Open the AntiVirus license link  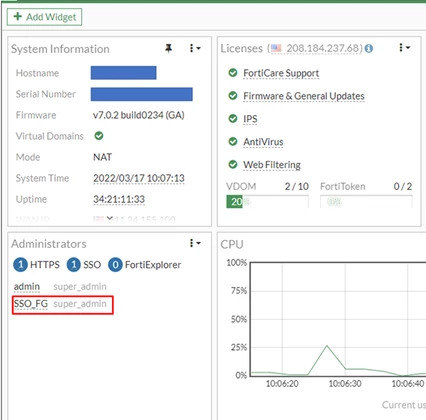click(263, 142)
